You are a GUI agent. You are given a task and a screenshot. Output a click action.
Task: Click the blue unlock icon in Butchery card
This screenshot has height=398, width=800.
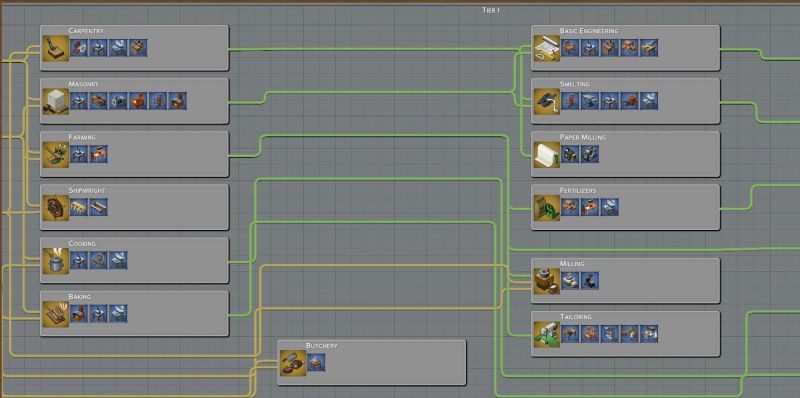(316, 363)
